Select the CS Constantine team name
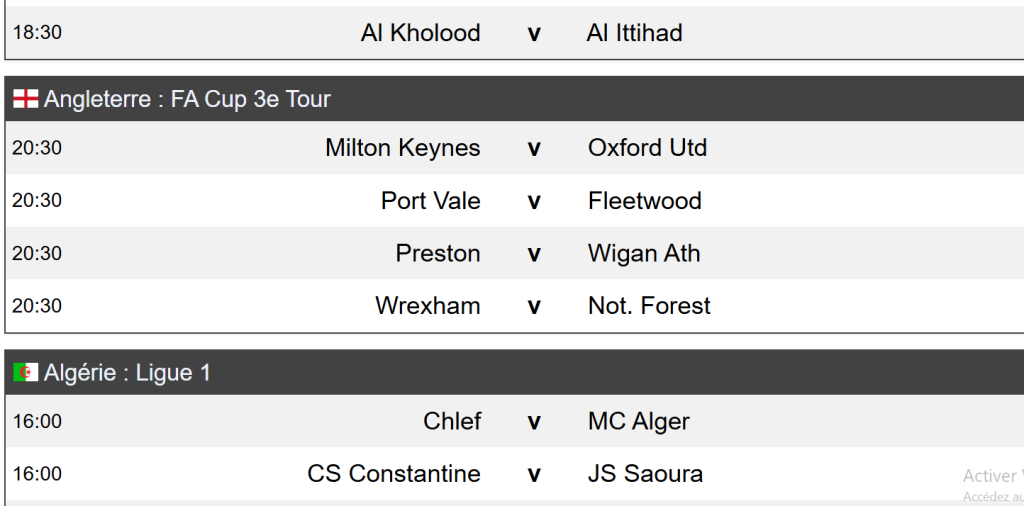This screenshot has width=1024, height=506. coord(394,474)
